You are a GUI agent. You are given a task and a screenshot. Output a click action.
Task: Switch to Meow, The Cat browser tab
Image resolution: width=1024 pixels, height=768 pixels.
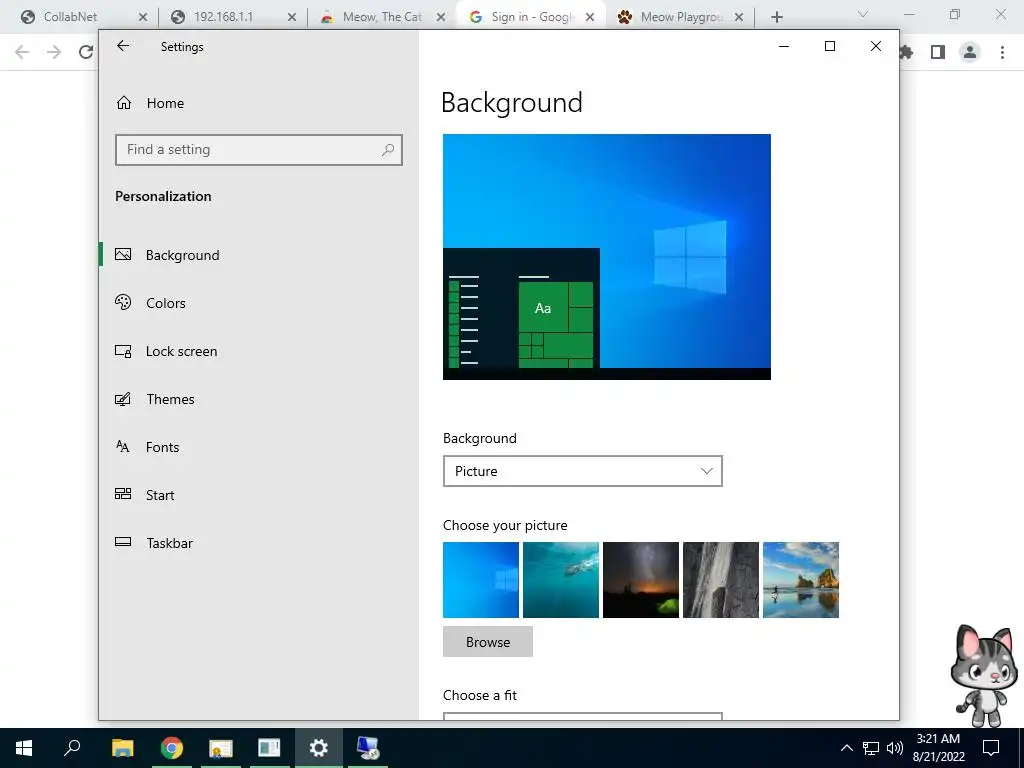coord(382,17)
